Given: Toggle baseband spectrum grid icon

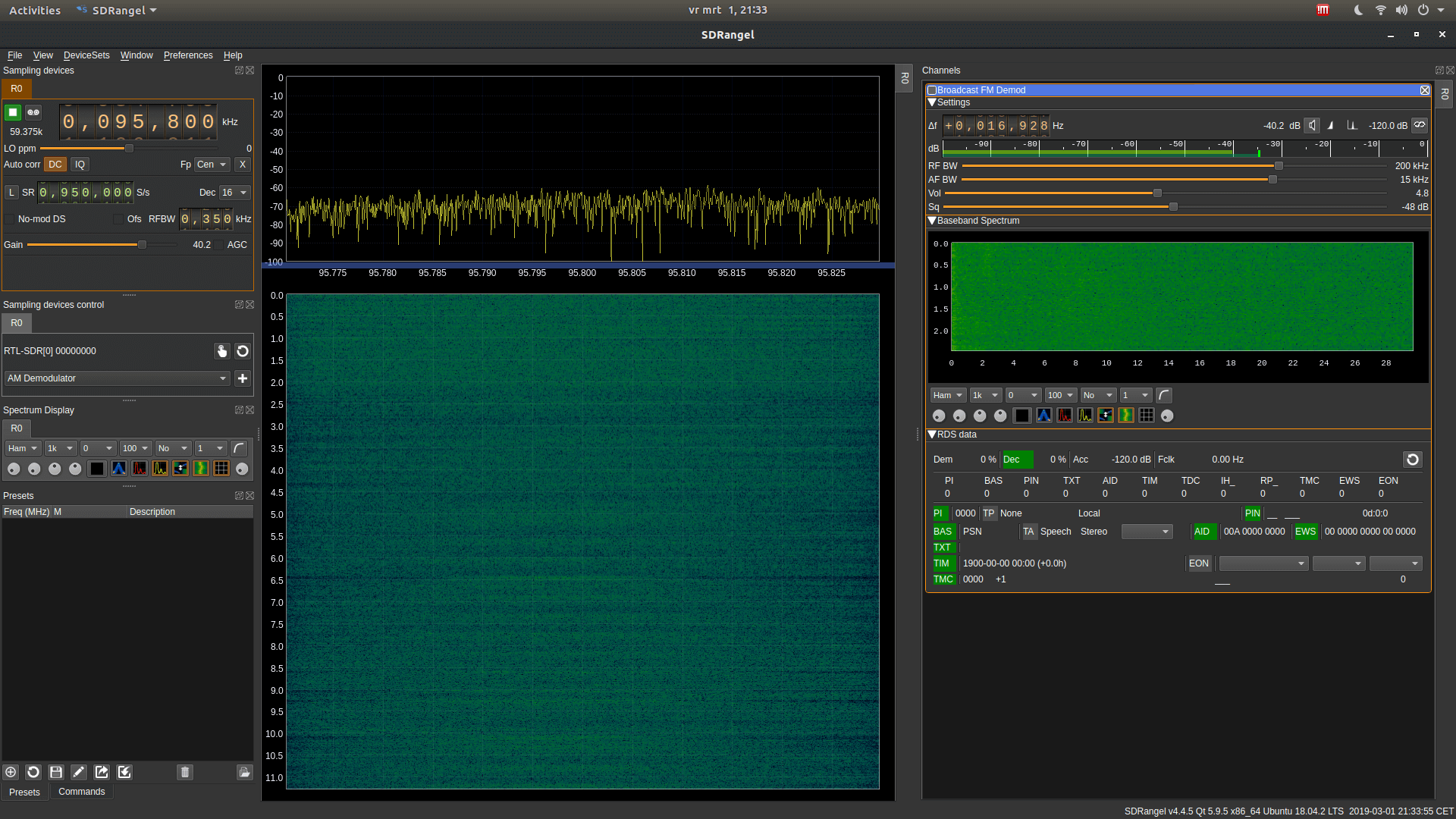Looking at the screenshot, I should pyautogui.click(x=1147, y=416).
